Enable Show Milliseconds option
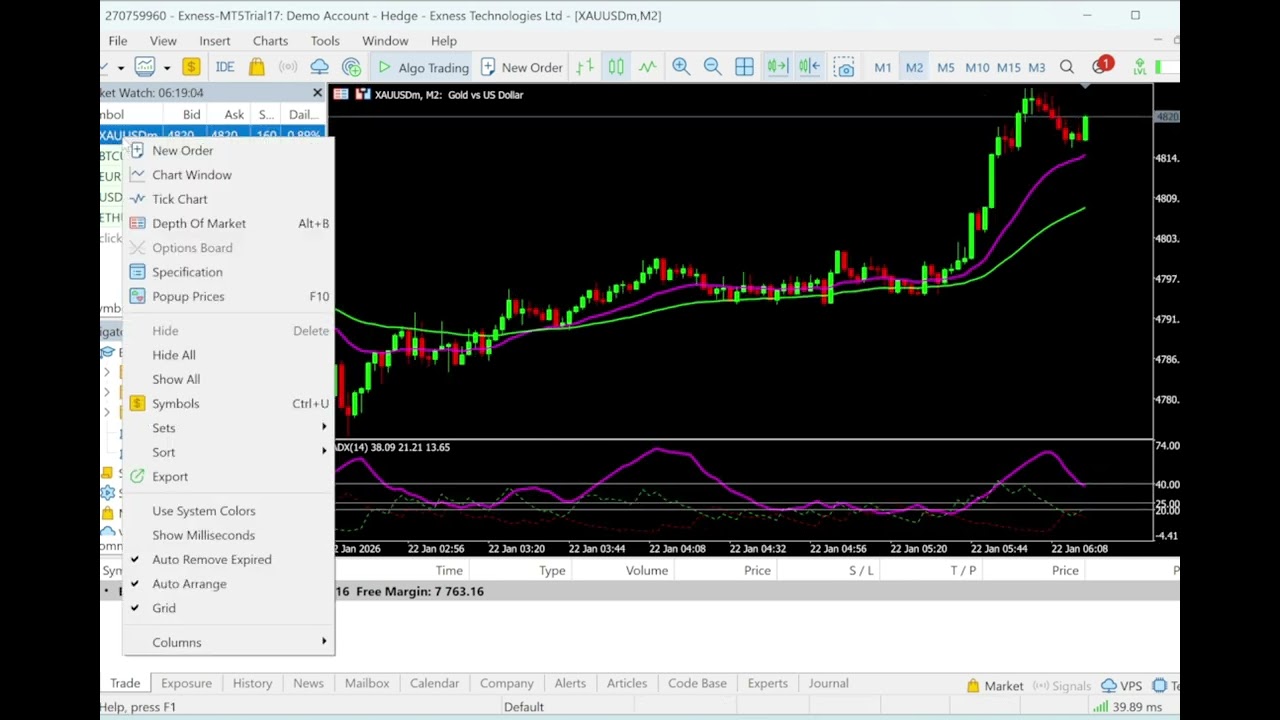 click(x=228, y=535)
